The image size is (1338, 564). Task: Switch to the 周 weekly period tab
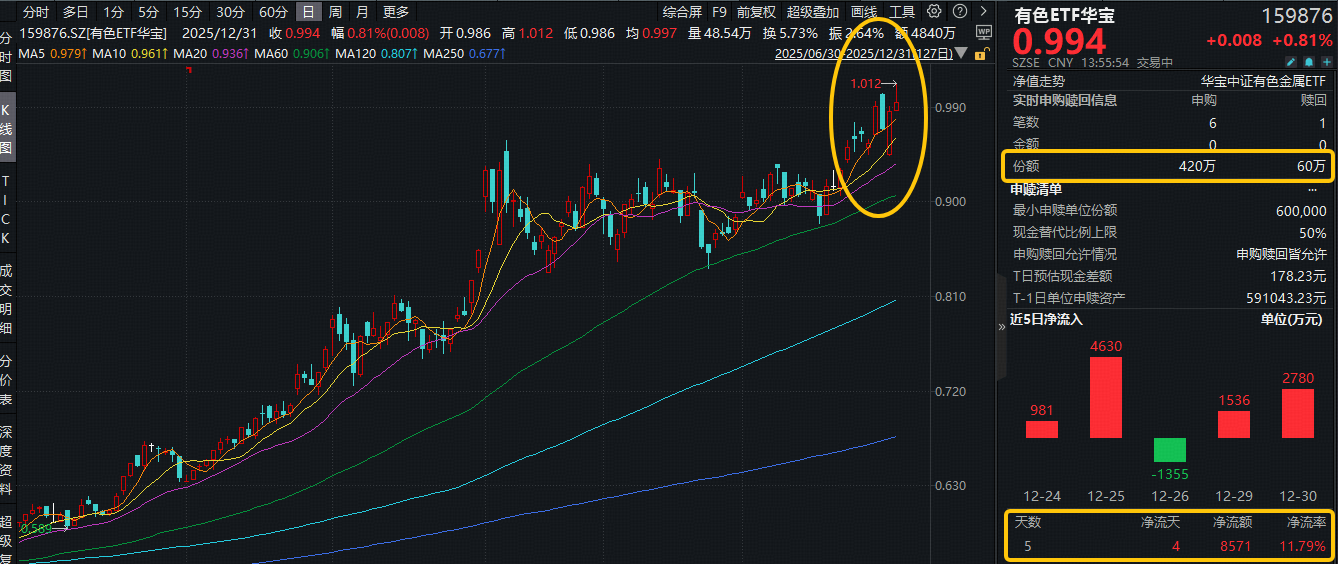coord(335,12)
